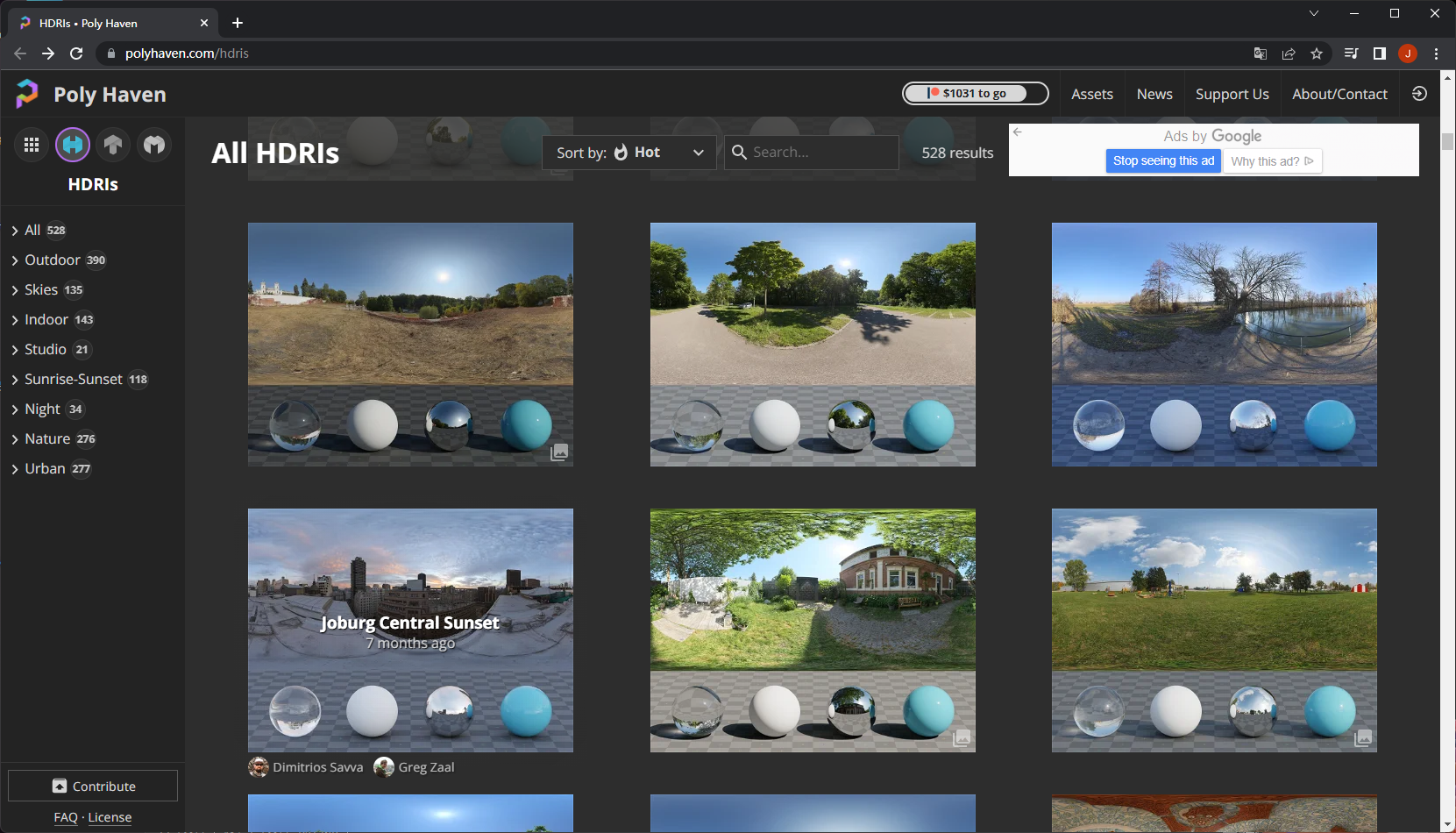Image resolution: width=1456 pixels, height=833 pixels.
Task: Click the Search input field
Action: 812,153
